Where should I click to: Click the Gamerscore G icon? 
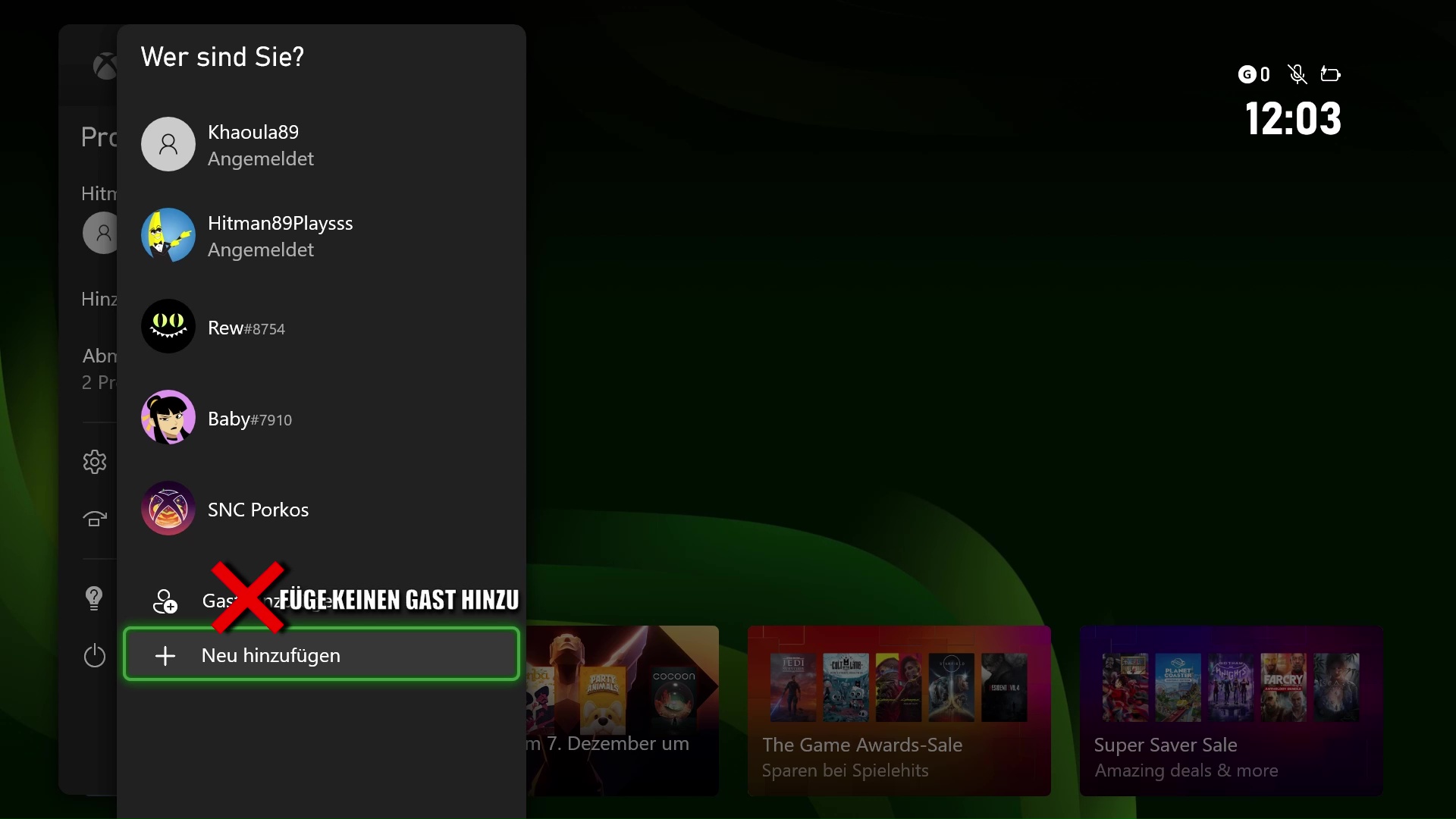click(1247, 74)
